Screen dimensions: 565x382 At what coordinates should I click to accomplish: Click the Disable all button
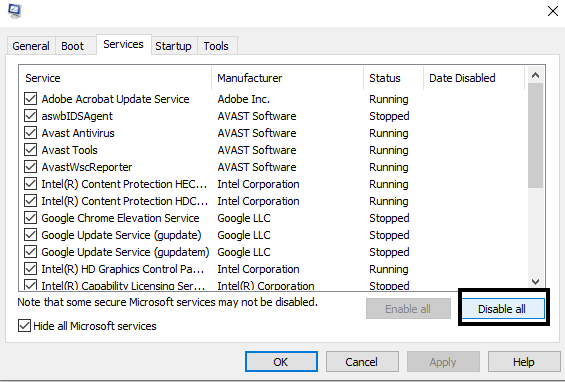(503, 309)
